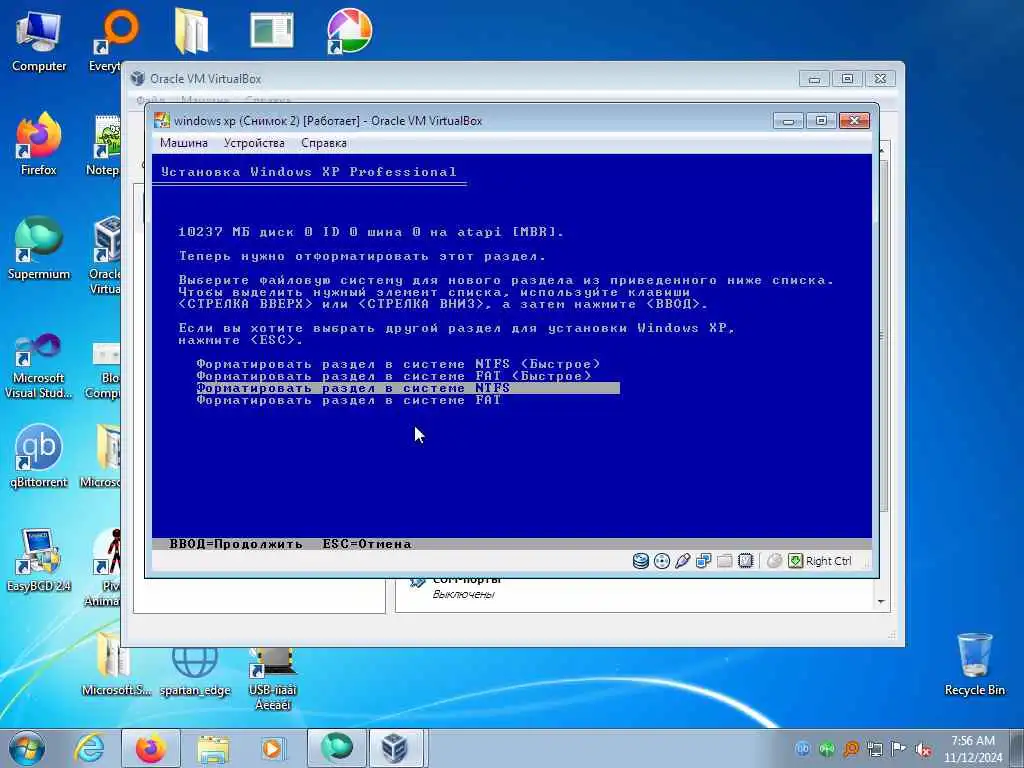Open Supermium desktop shortcut
This screenshot has width=1024, height=768.
coord(39,248)
